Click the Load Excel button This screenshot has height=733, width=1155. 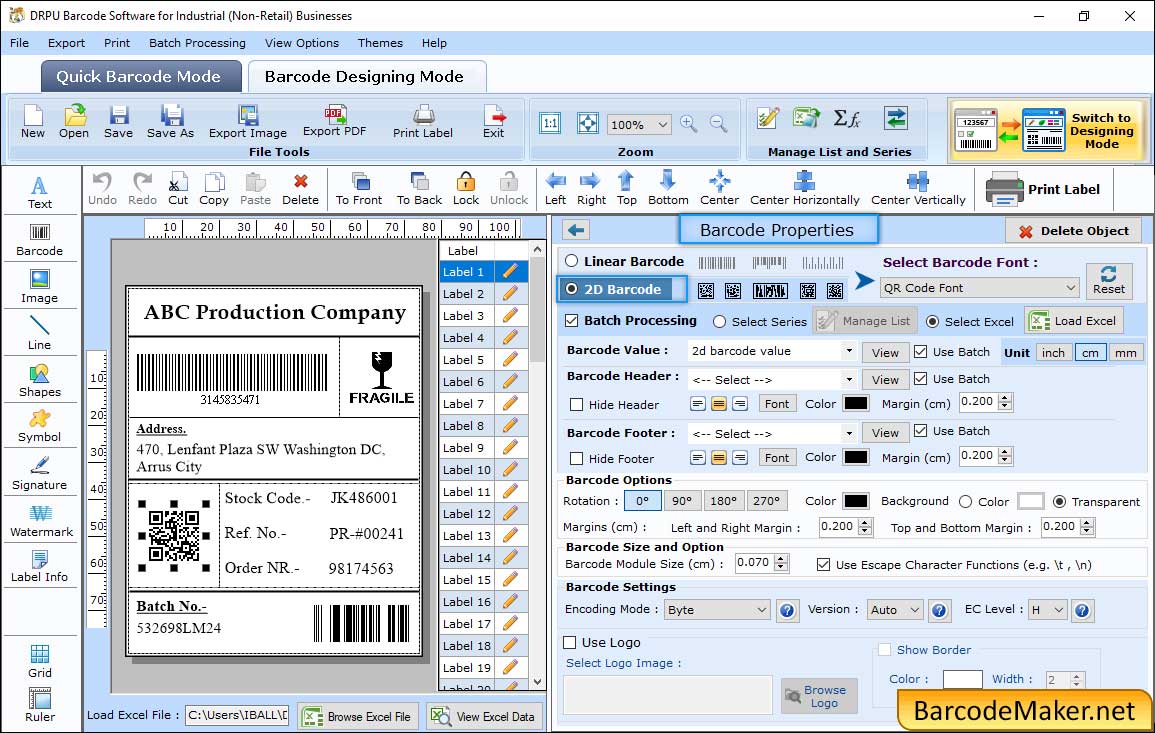coord(1074,321)
